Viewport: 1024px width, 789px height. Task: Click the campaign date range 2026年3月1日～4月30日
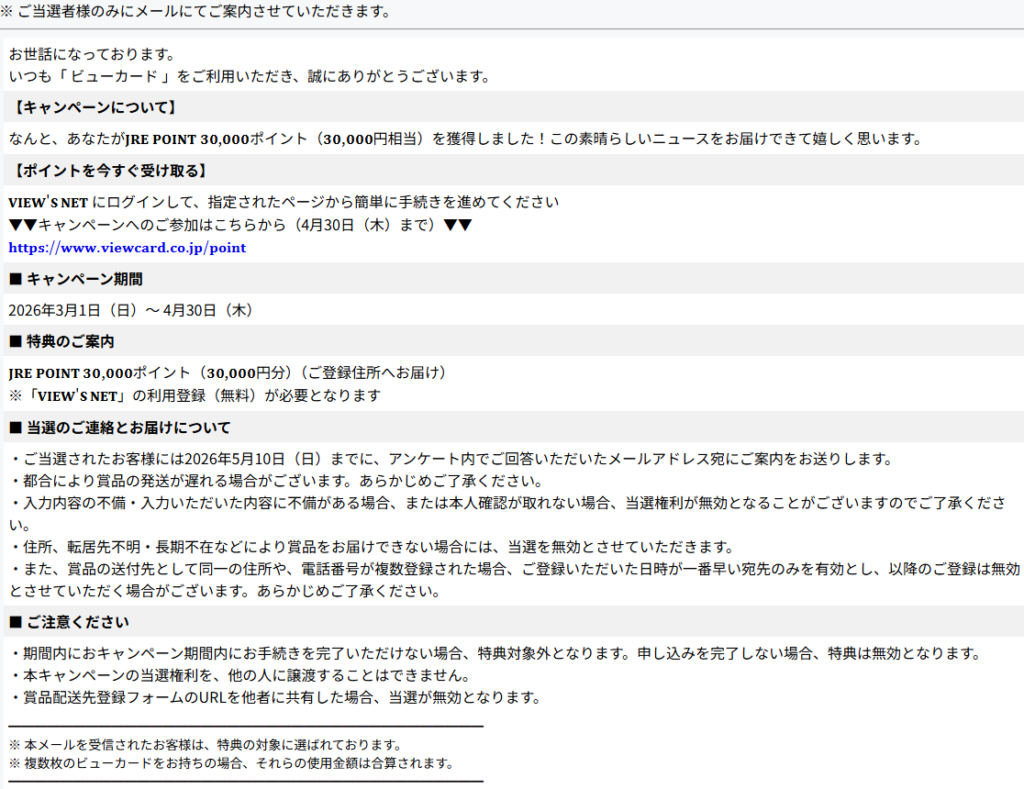pos(130,310)
